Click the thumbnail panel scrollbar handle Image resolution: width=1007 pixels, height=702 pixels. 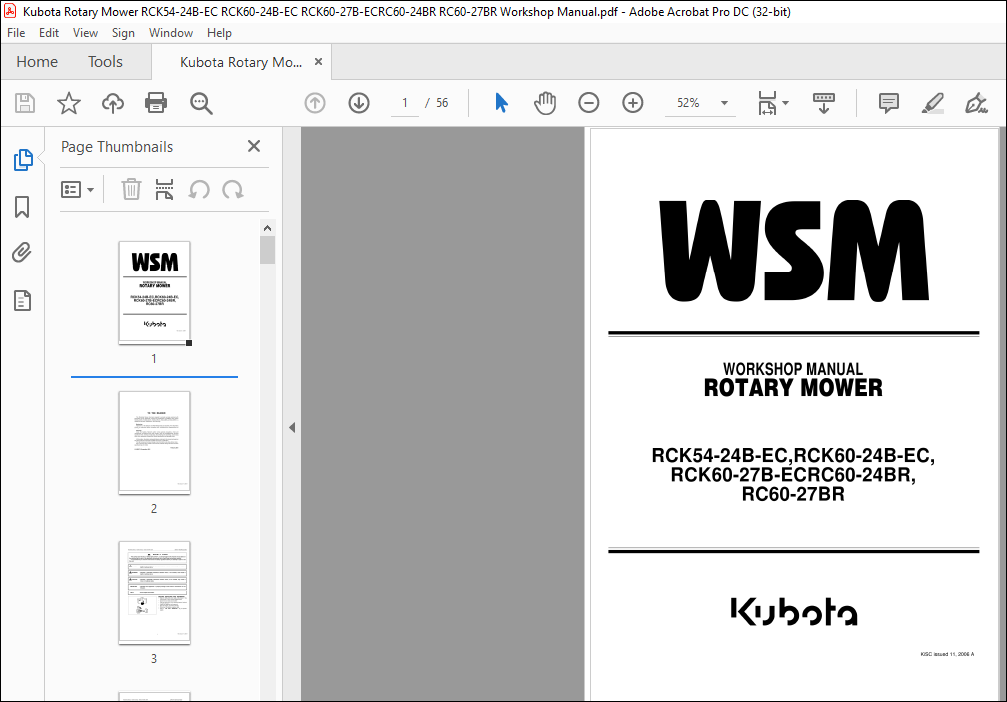268,250
